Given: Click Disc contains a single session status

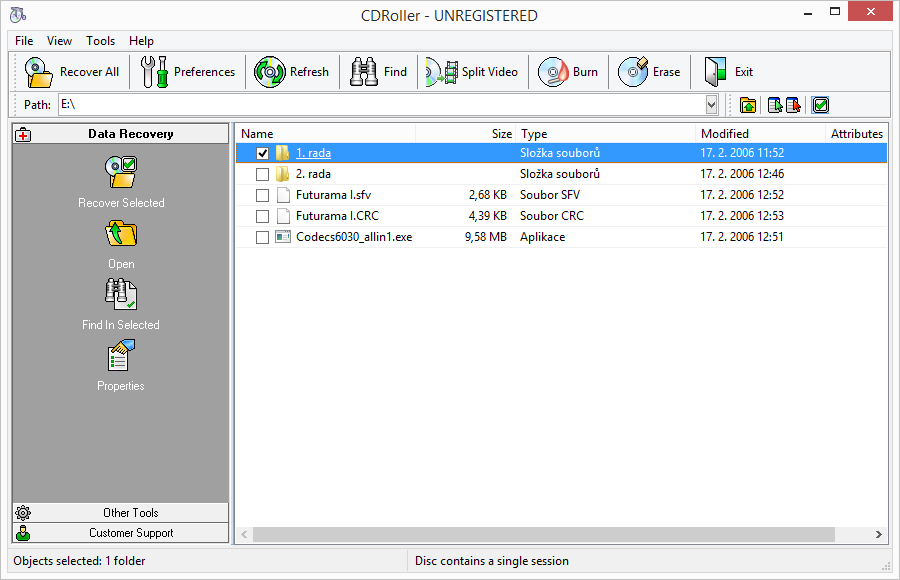Looking at the screenshot, I should point(492,561).
